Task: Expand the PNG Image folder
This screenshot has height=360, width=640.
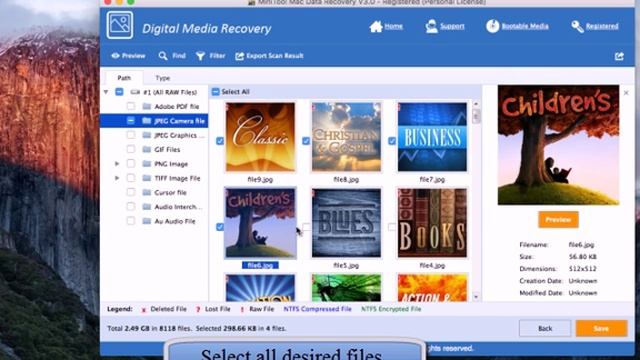Action: (117, 164)
